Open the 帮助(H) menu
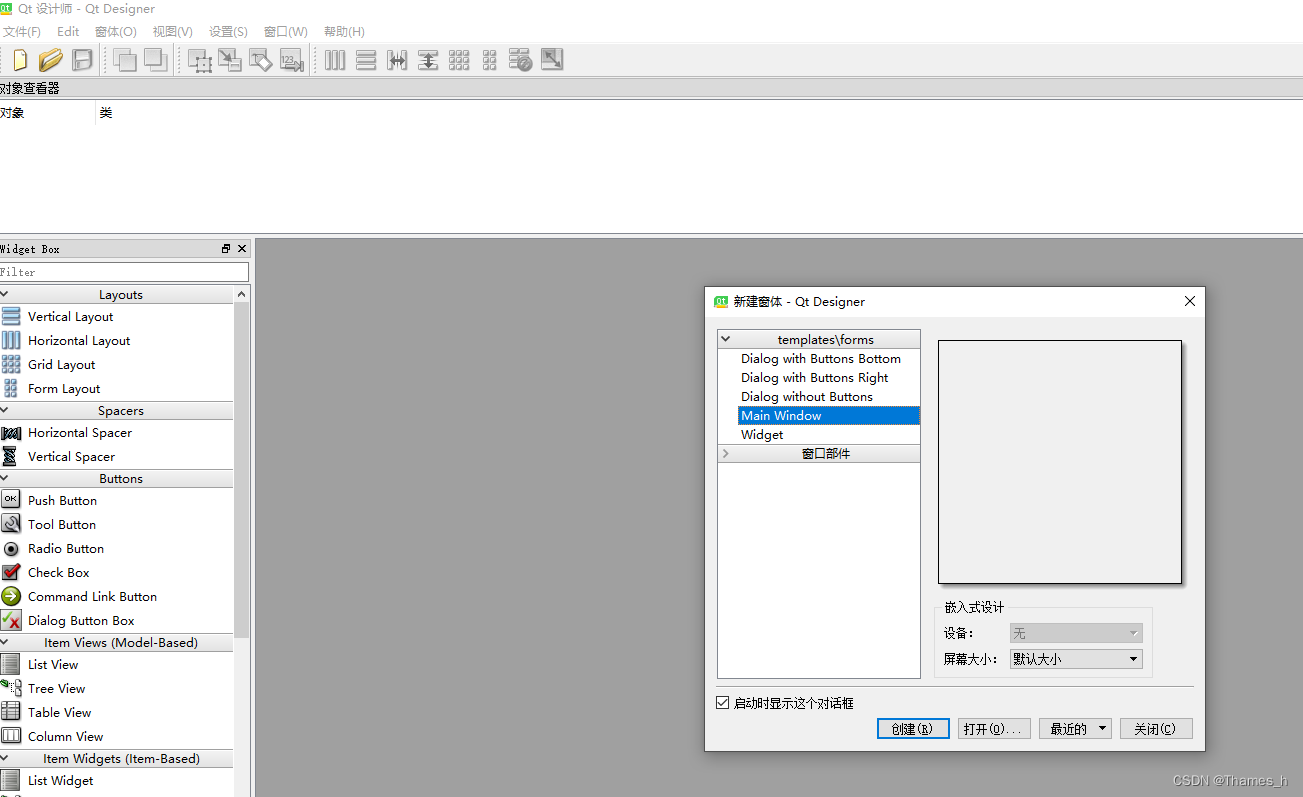The height and width of the screenshot is (797, 1303). pyautogui.click(x=344, y=32)
